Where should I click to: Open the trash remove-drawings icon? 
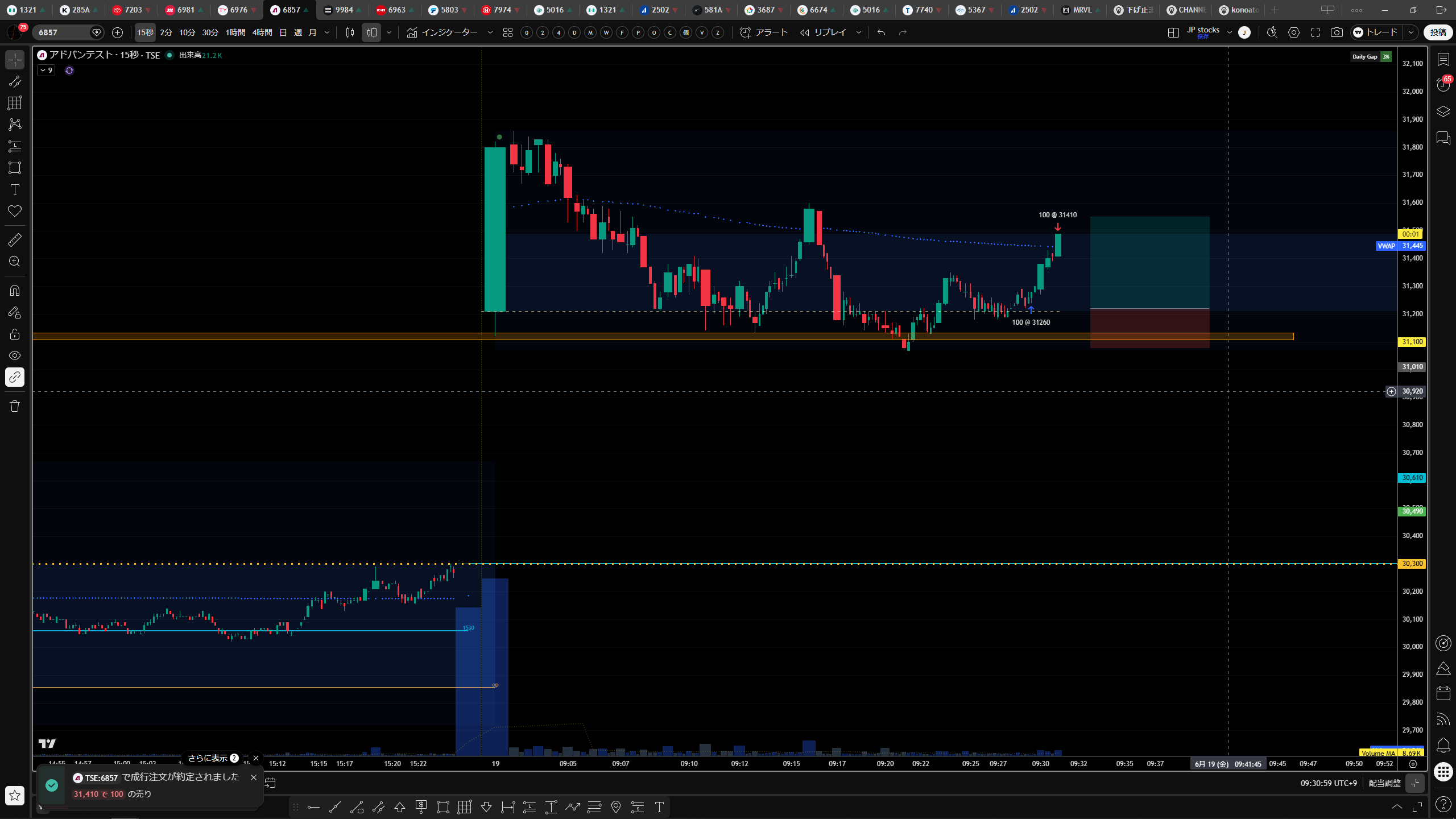tap(15, 406)
